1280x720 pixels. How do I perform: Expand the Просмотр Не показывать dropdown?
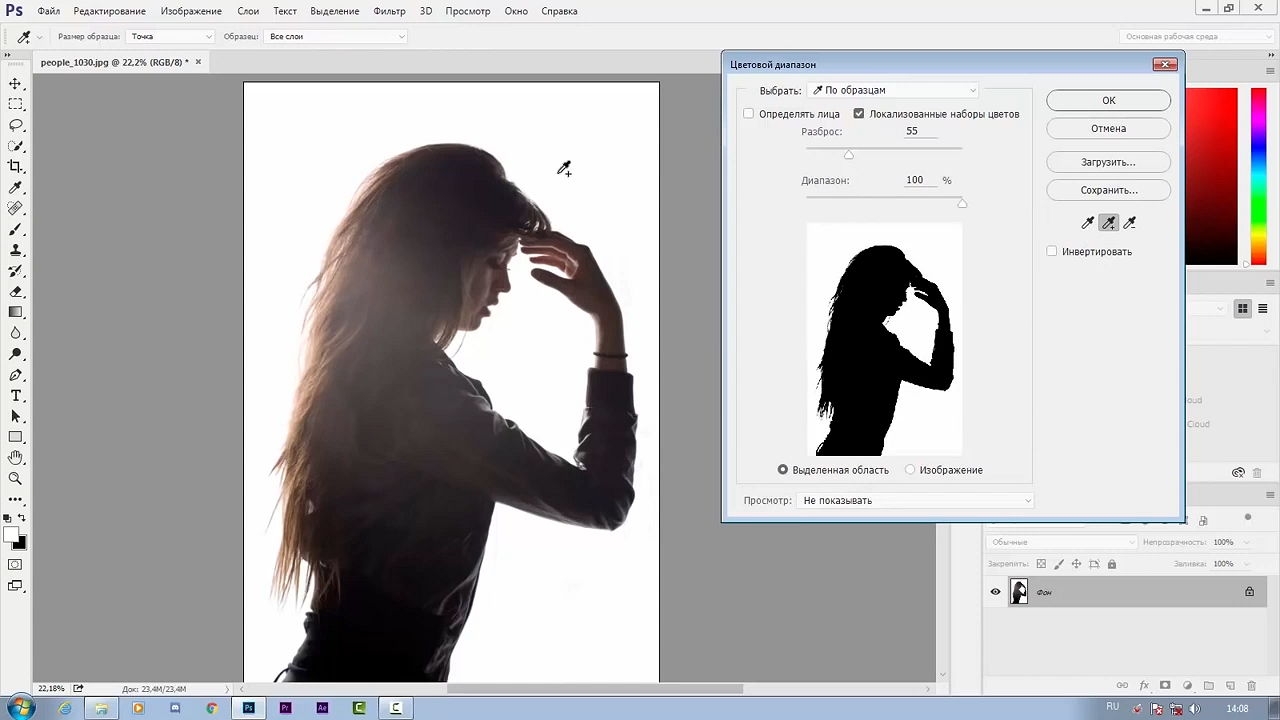pos(916,500)
